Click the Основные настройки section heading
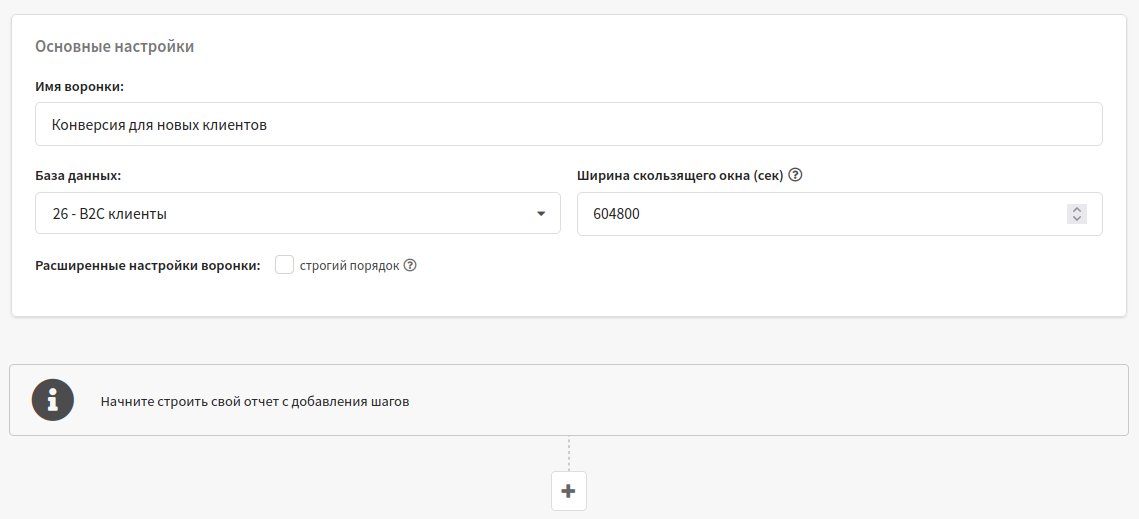This screenshot has height=519, width=1139. (115, 47)
